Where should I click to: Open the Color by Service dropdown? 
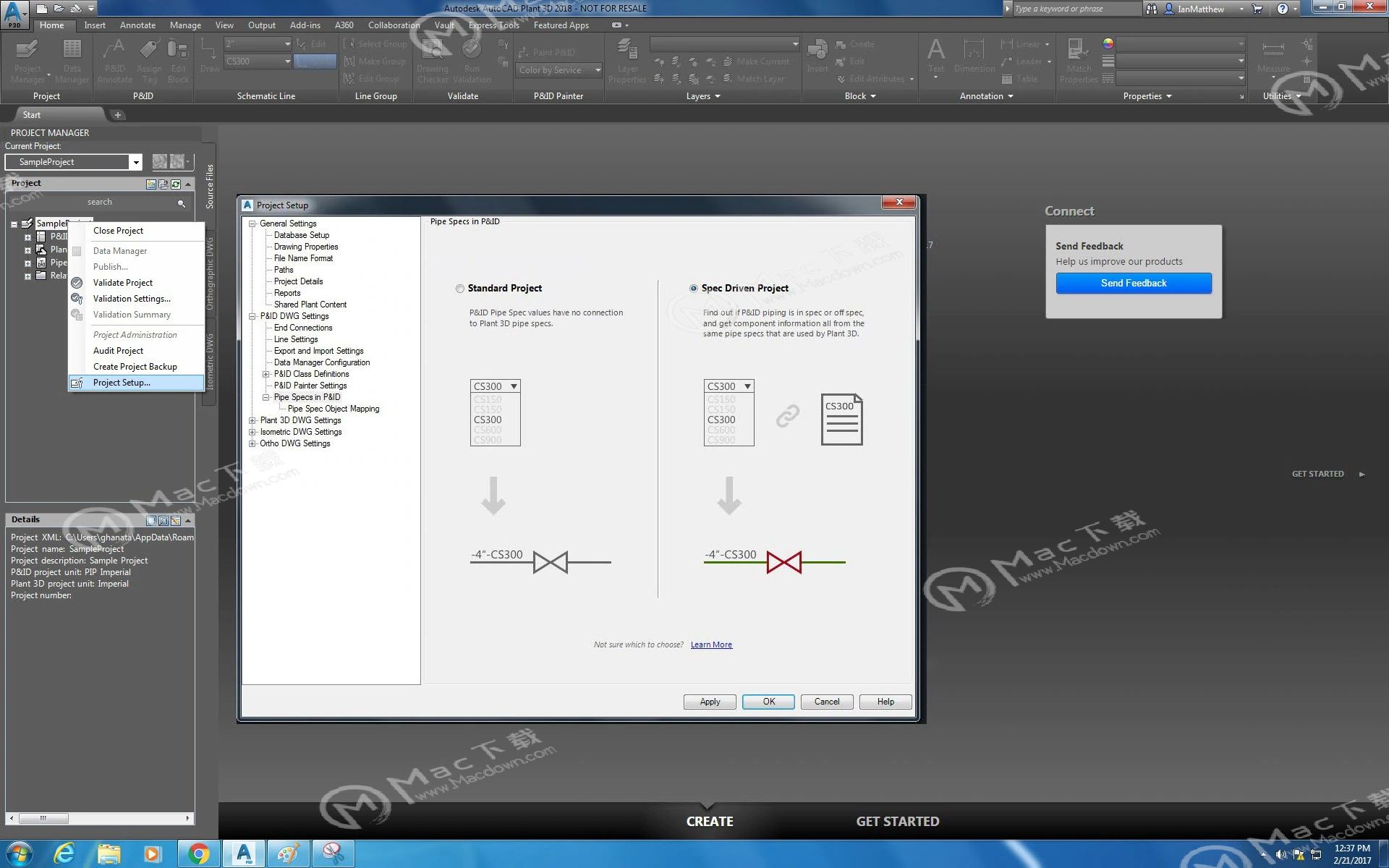click(560, 70)
